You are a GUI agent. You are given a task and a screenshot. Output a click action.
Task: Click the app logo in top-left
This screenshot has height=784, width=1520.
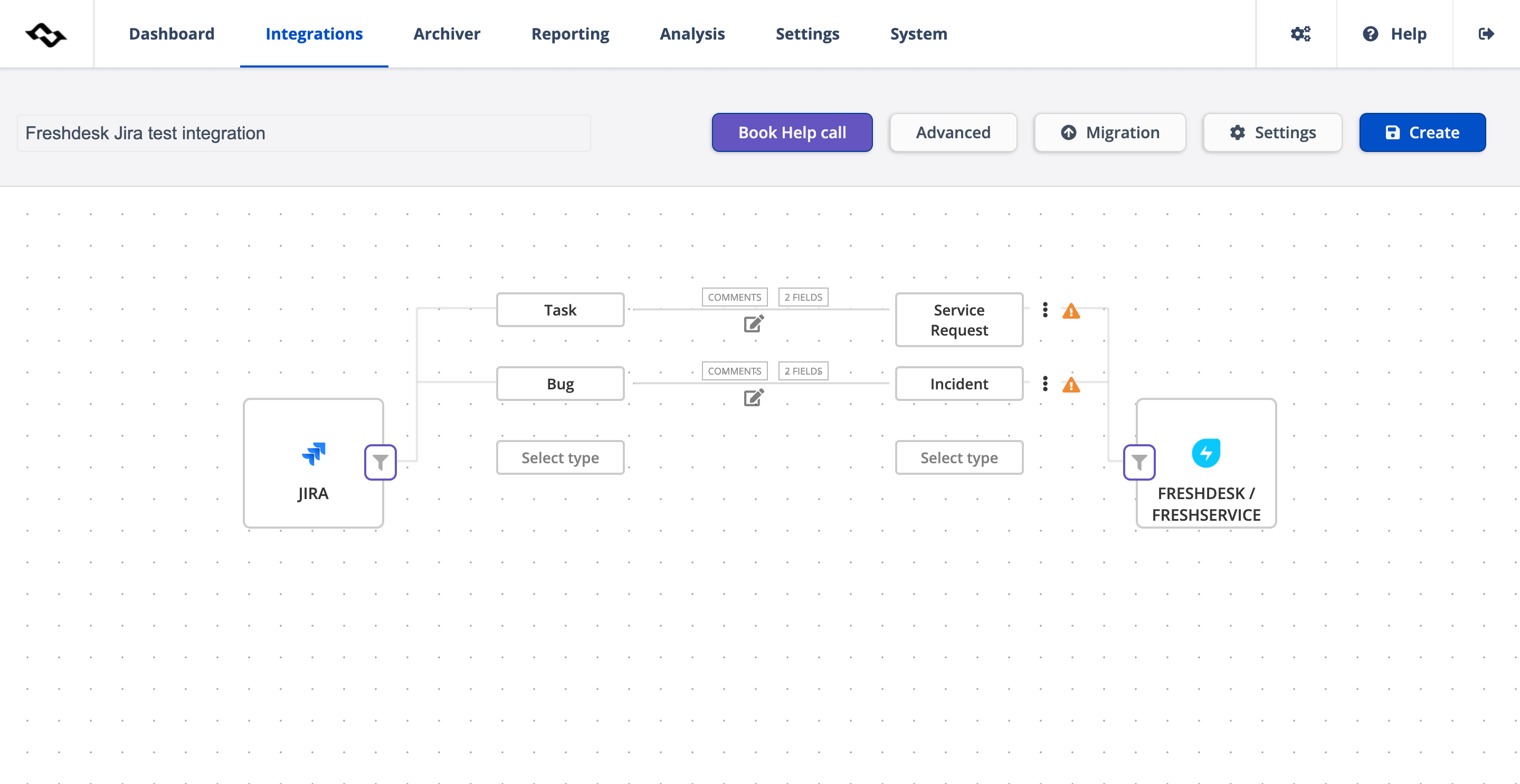click(46, 35)
